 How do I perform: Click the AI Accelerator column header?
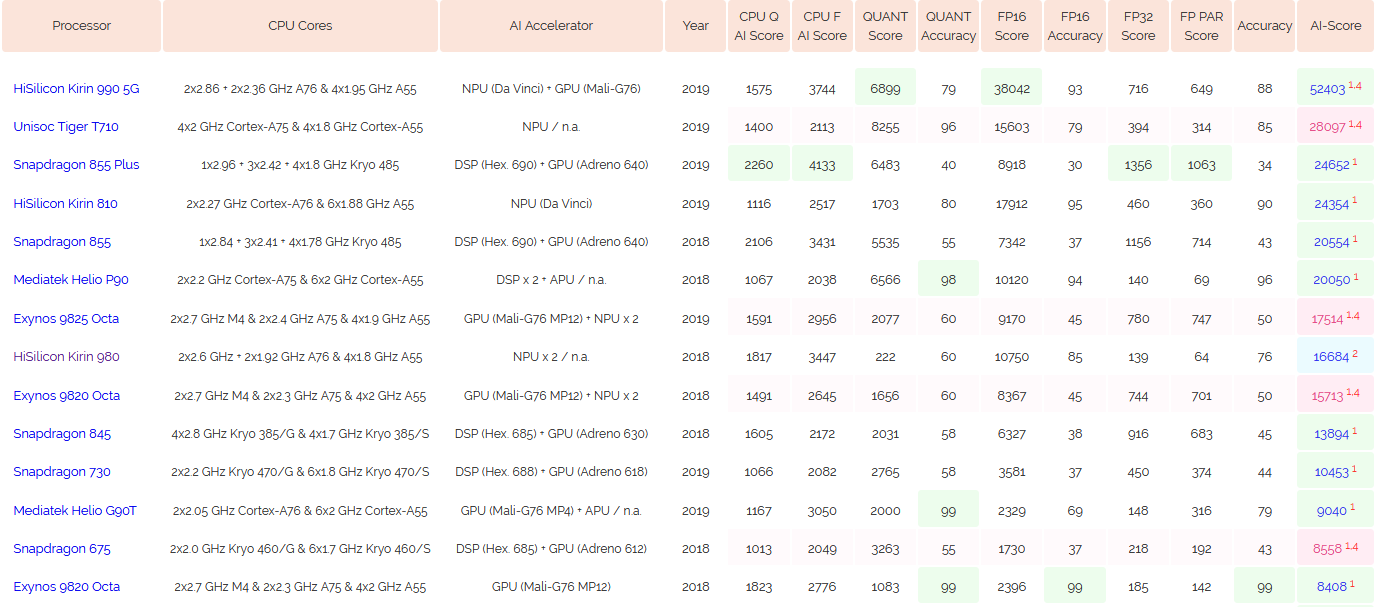[551, 26]
